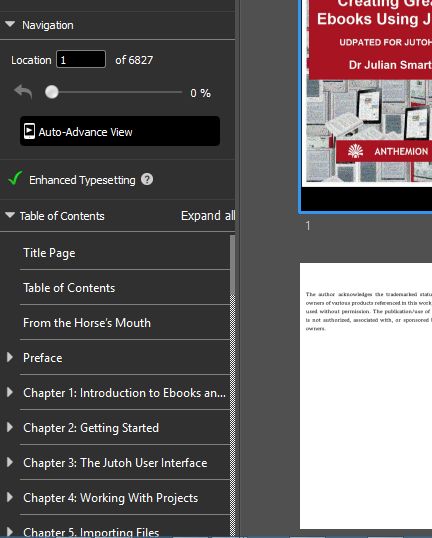Click the green Enhanced Typesetting checkmark
Screen dimensions: 432x538
[16, 178]
